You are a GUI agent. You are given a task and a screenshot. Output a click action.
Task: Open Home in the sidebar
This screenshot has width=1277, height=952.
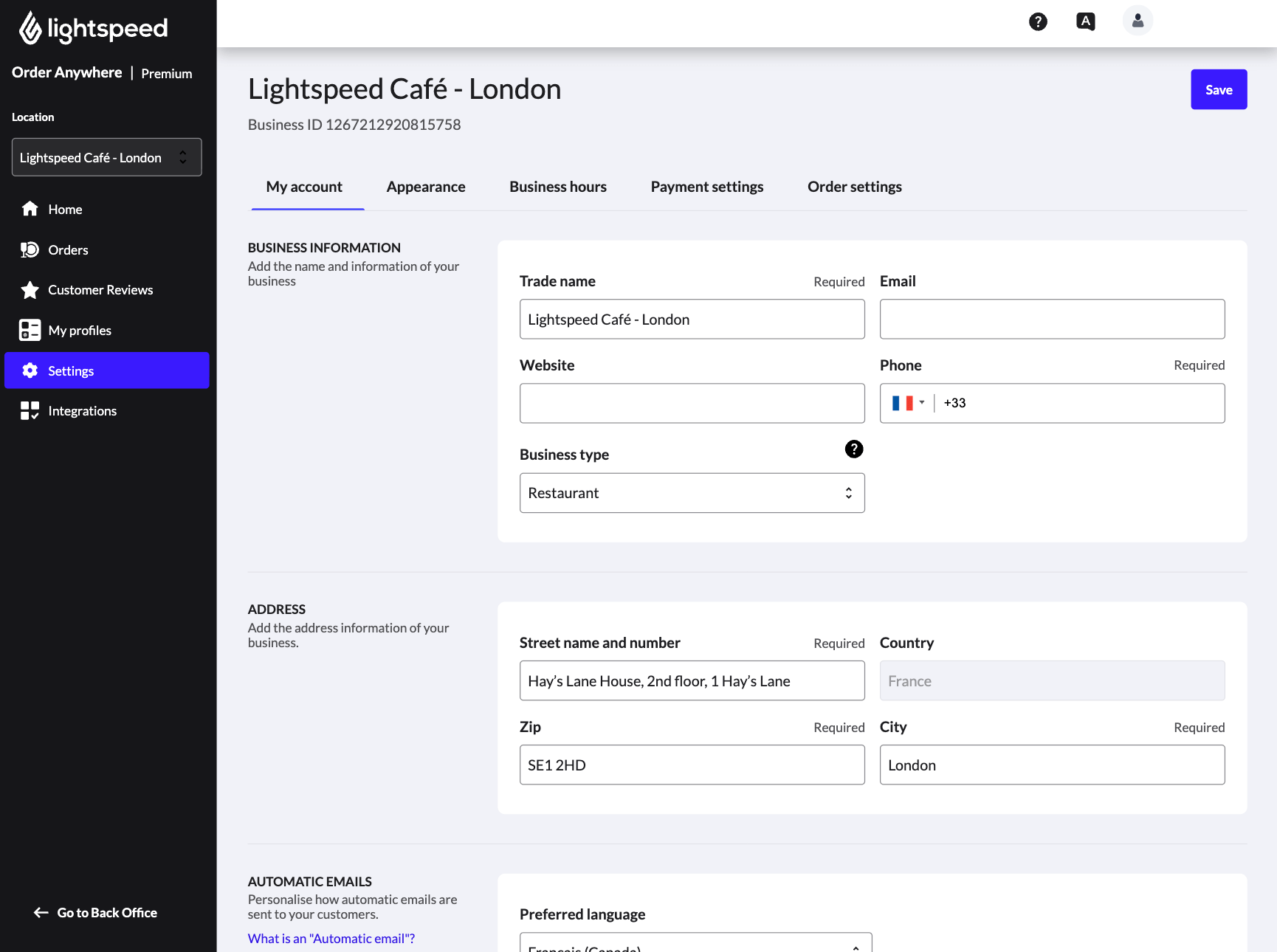107,210
